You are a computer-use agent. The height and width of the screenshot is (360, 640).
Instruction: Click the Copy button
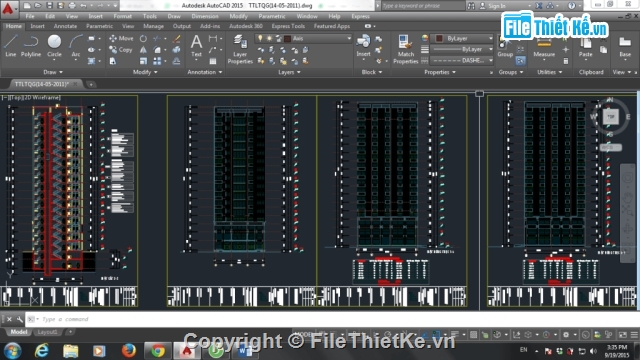121,50
